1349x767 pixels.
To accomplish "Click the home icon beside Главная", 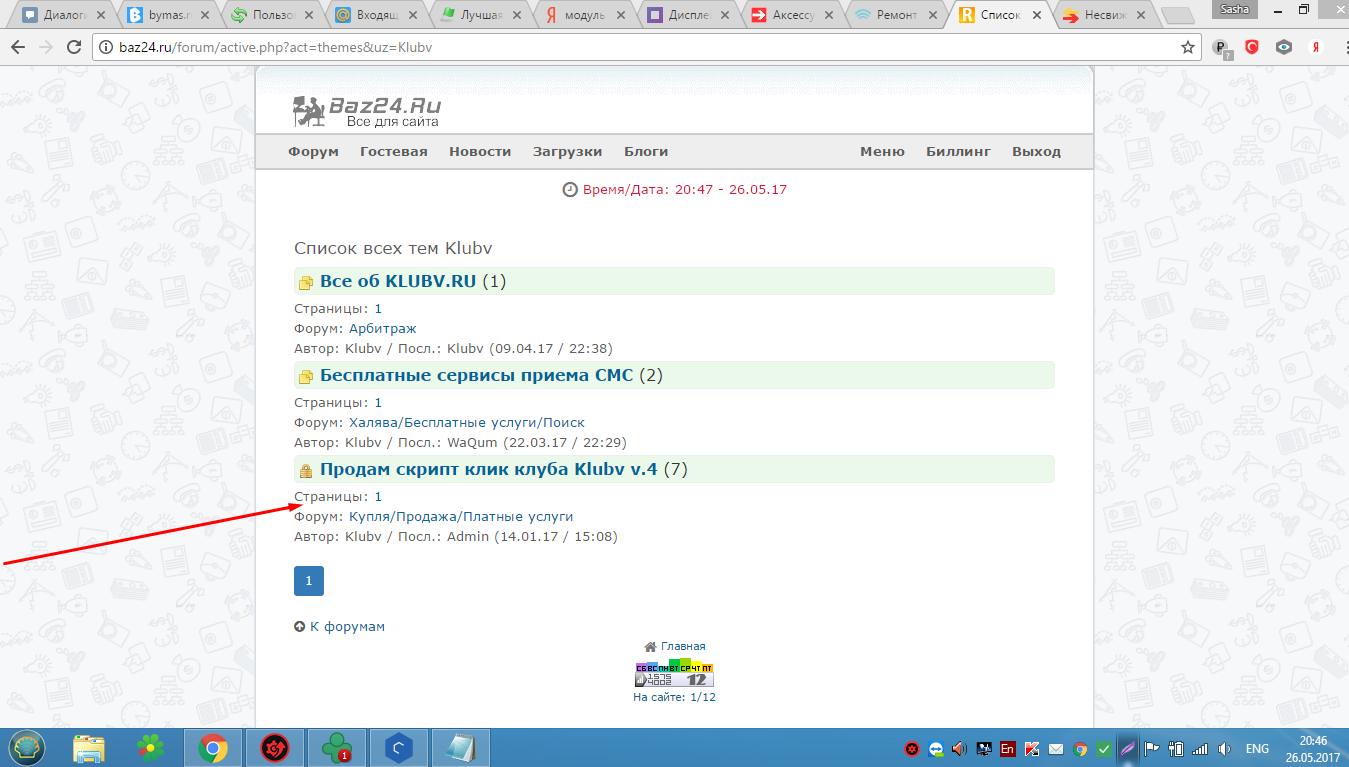I will (650, 646).
